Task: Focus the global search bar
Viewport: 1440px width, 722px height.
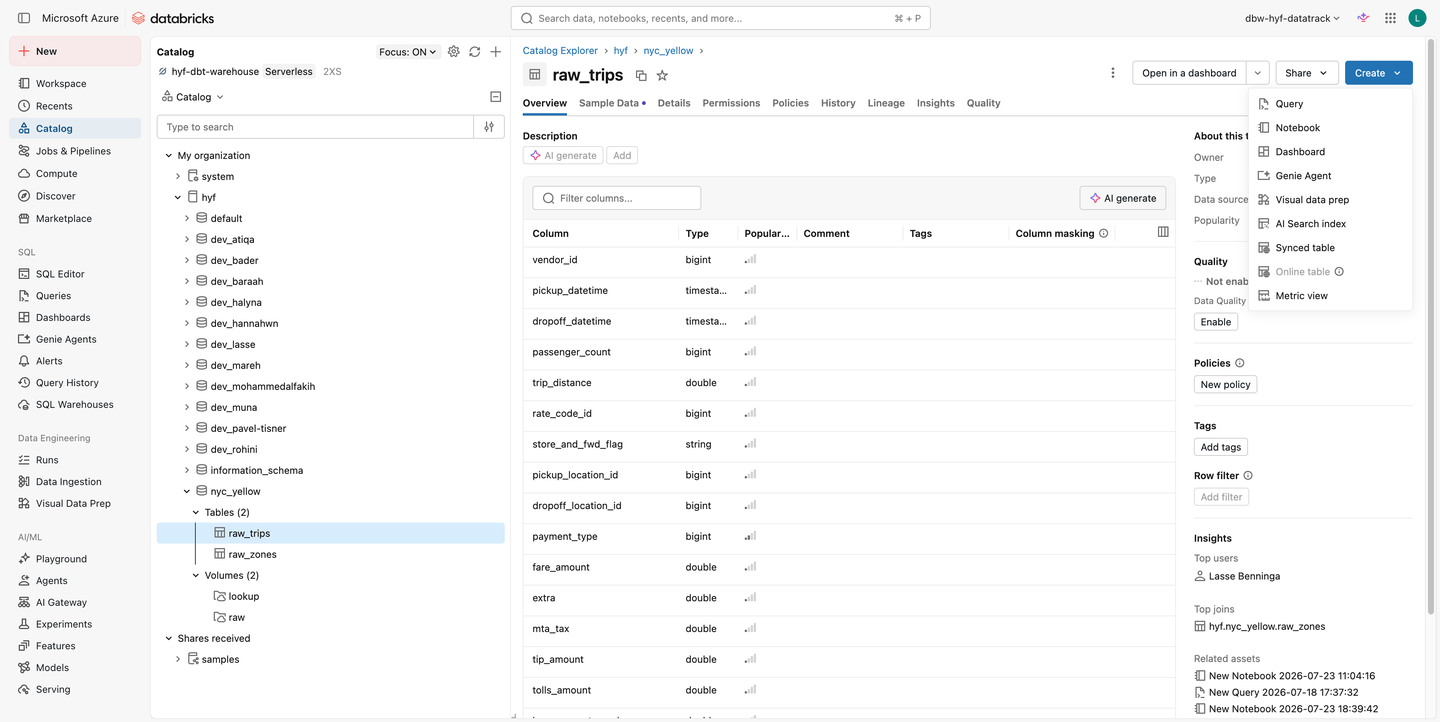Action: click(721, 18)
